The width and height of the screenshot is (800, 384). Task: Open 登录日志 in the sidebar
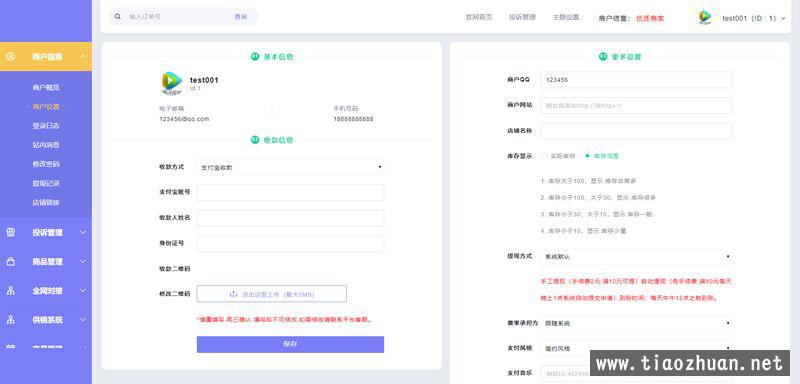click(46, 125)
